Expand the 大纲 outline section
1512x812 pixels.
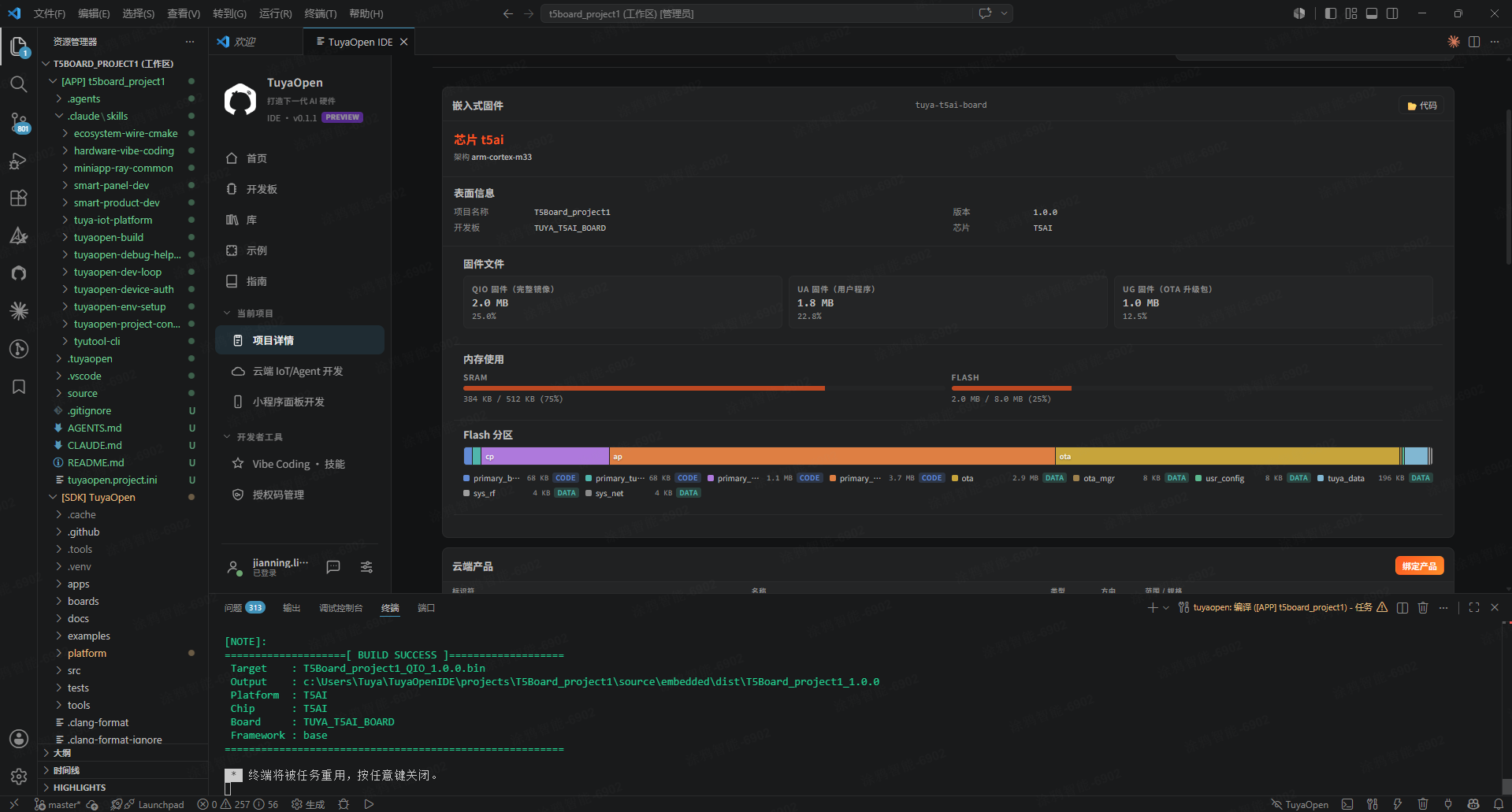123,753
